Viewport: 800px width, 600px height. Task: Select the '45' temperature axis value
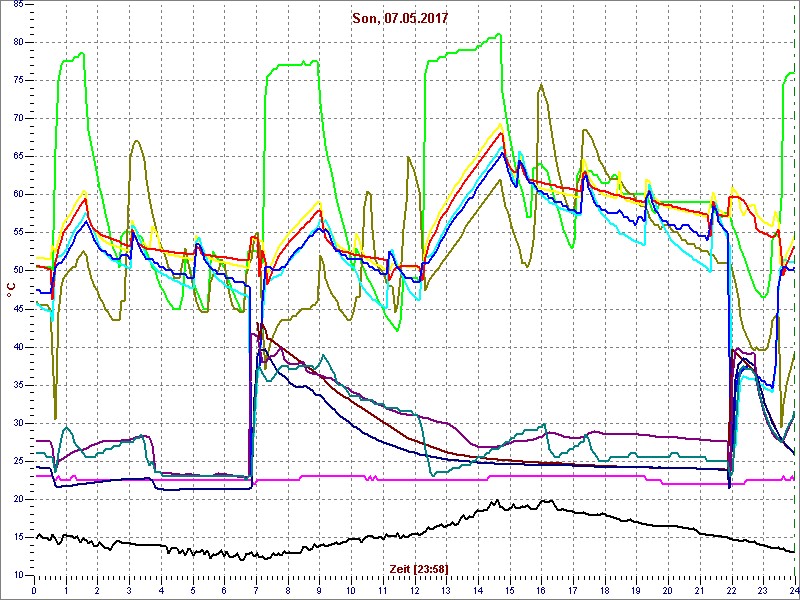17,309
